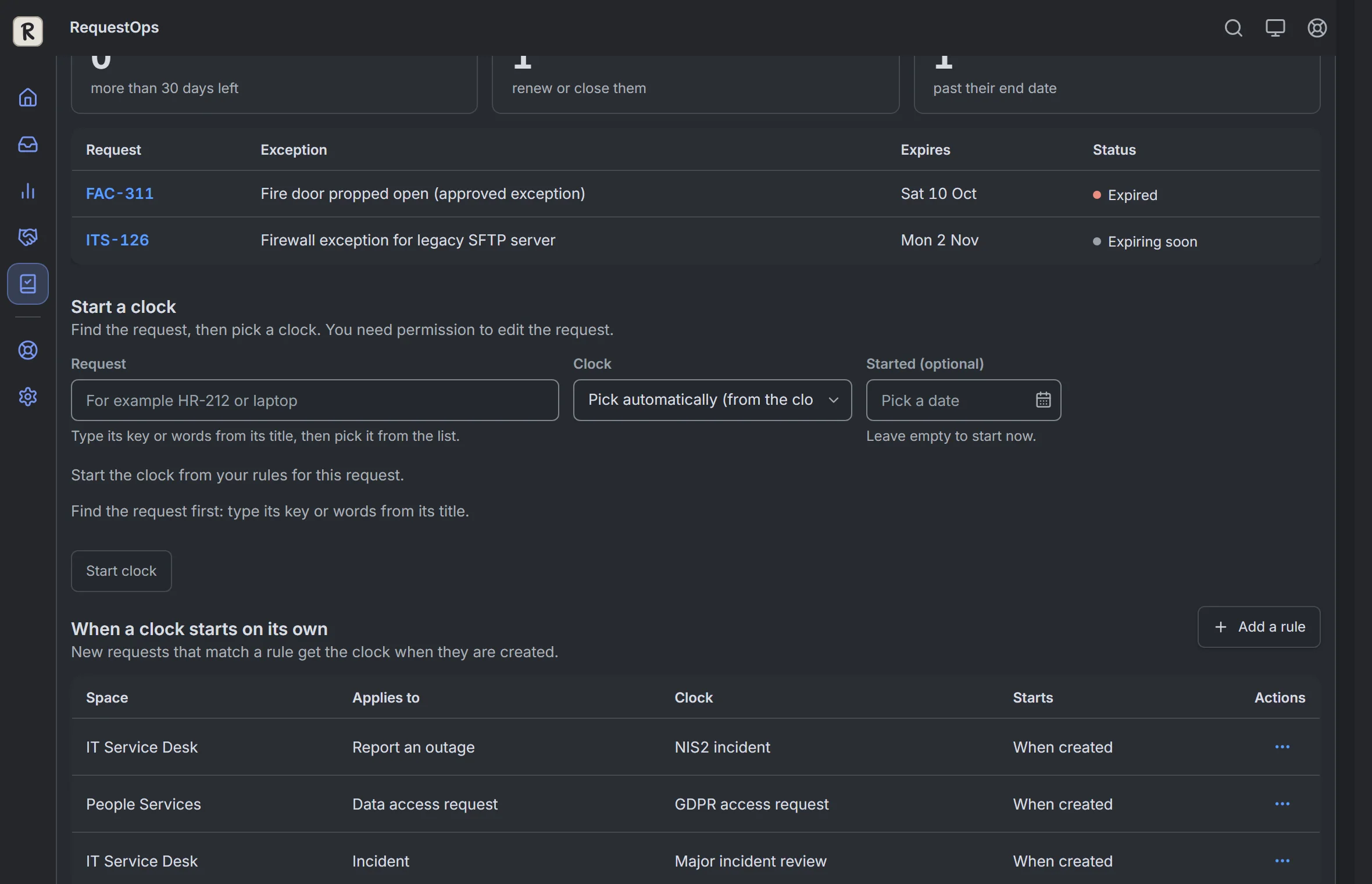Click the calendar icon in Started field

coord(1043,400)
